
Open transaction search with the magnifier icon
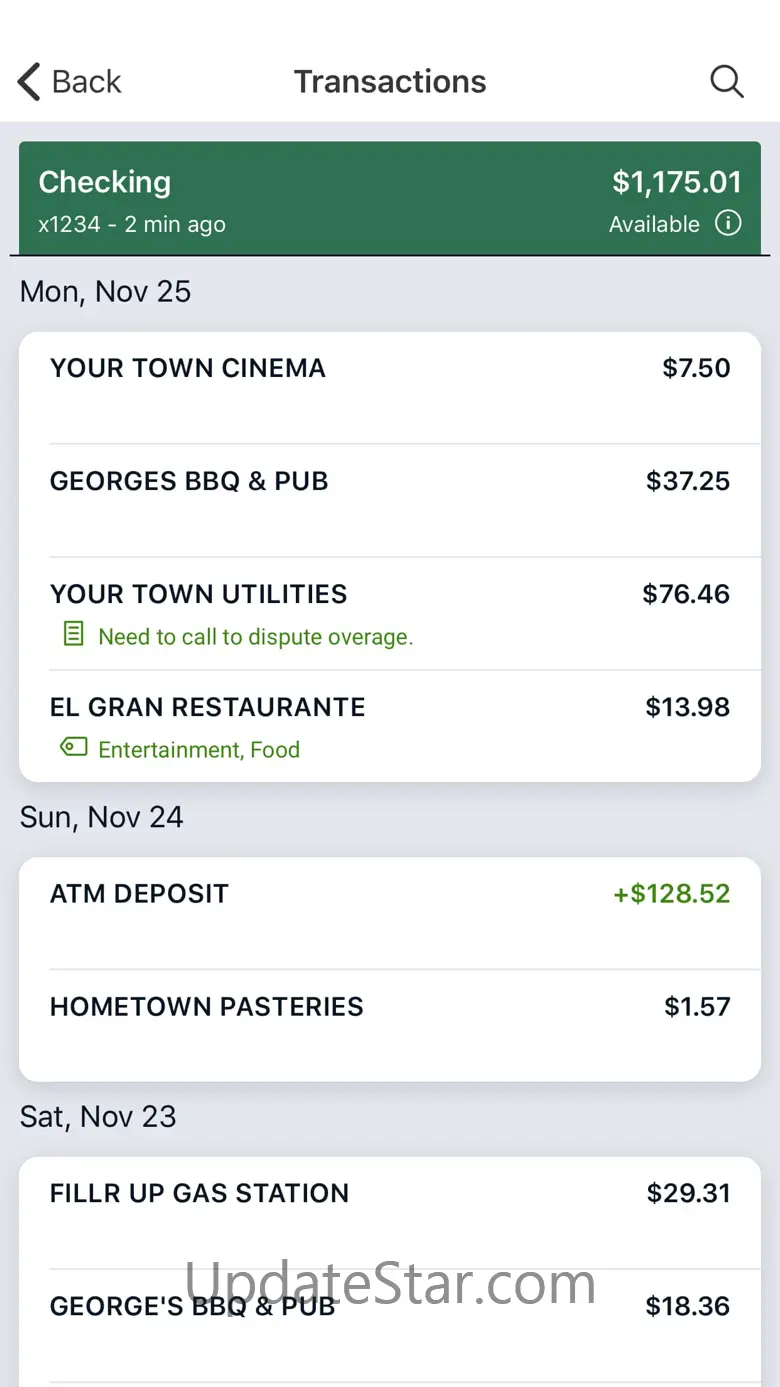pyautogui.click(x=727, y=82)
